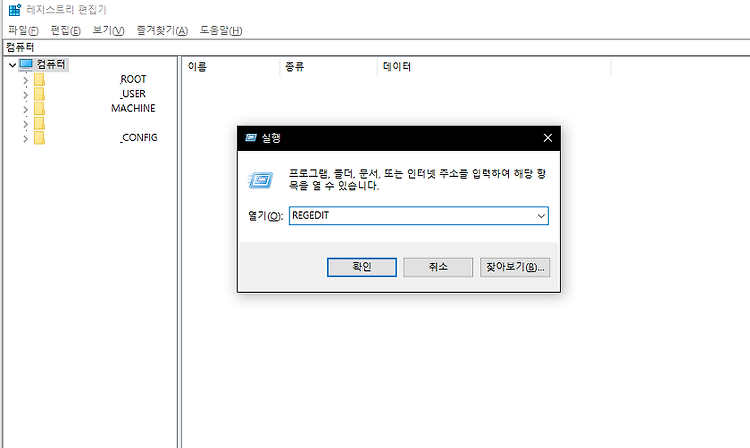This screenshot has height=448, width=750.
Task: Click the 실행 dialog title icon
Action: [251, 138]
